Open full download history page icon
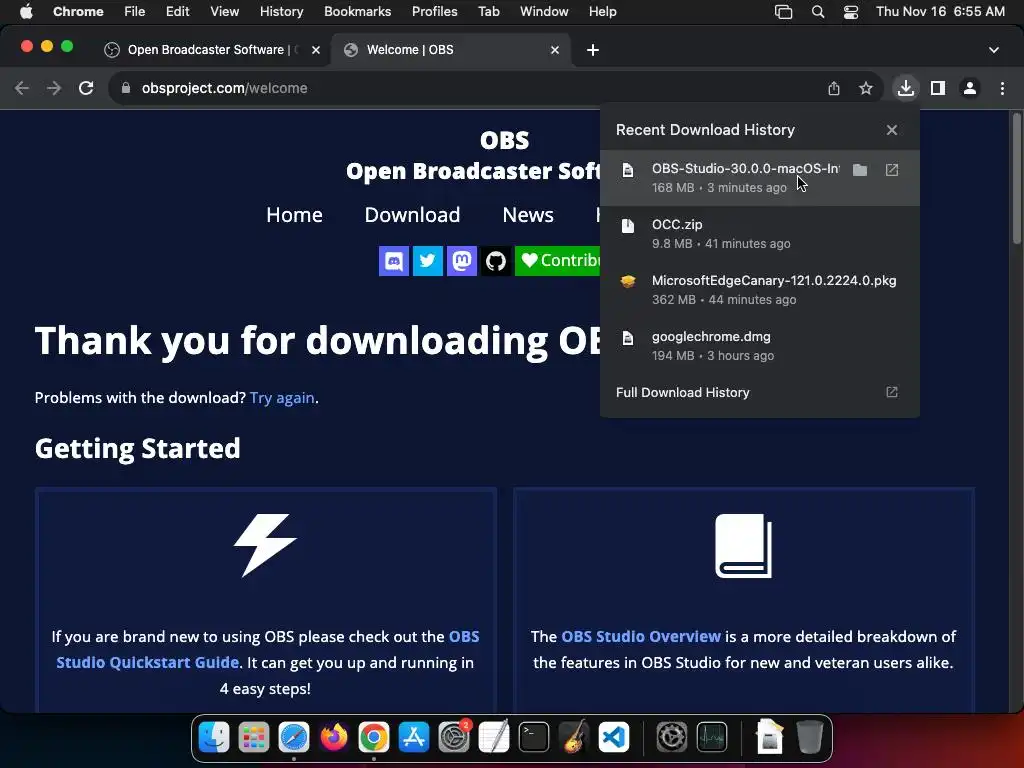This screenshot has height=768, width=1024. click(x=892, y=392)
